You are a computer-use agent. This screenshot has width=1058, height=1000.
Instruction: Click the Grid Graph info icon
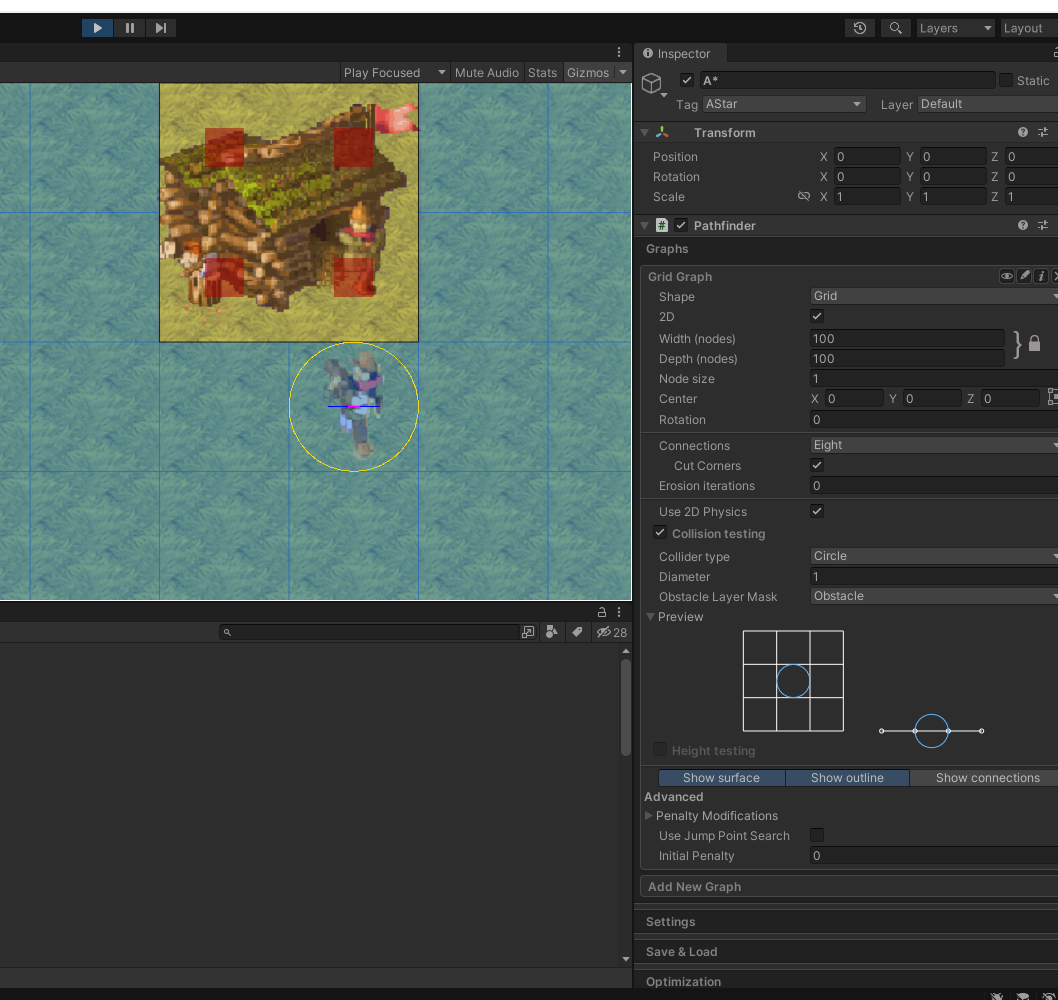(x=1041, y=276)
